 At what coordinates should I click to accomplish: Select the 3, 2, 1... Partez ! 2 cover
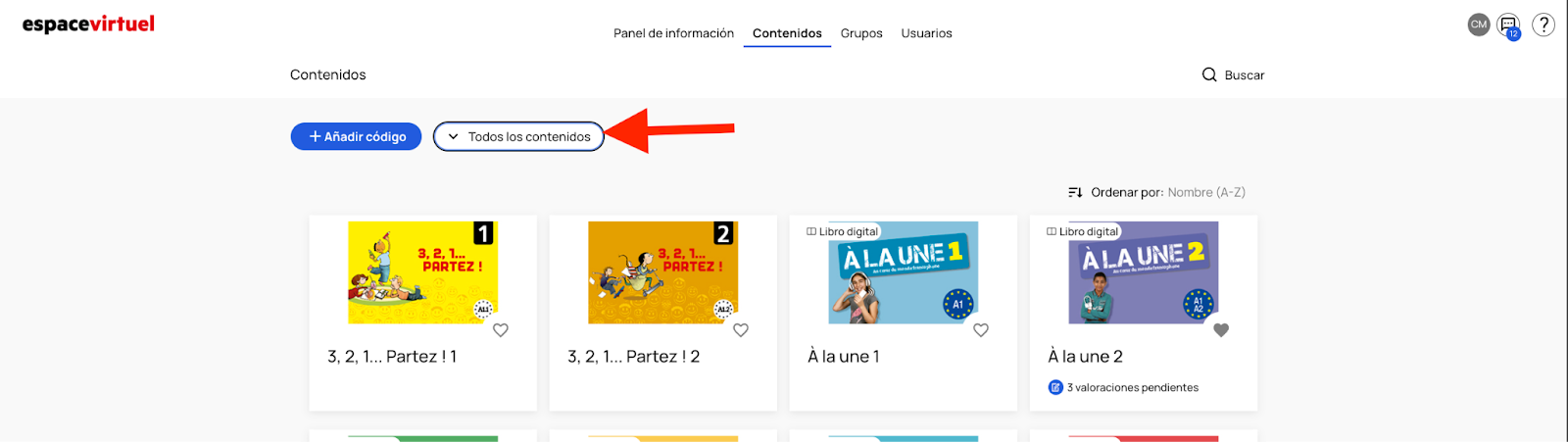tap(662, 272)
